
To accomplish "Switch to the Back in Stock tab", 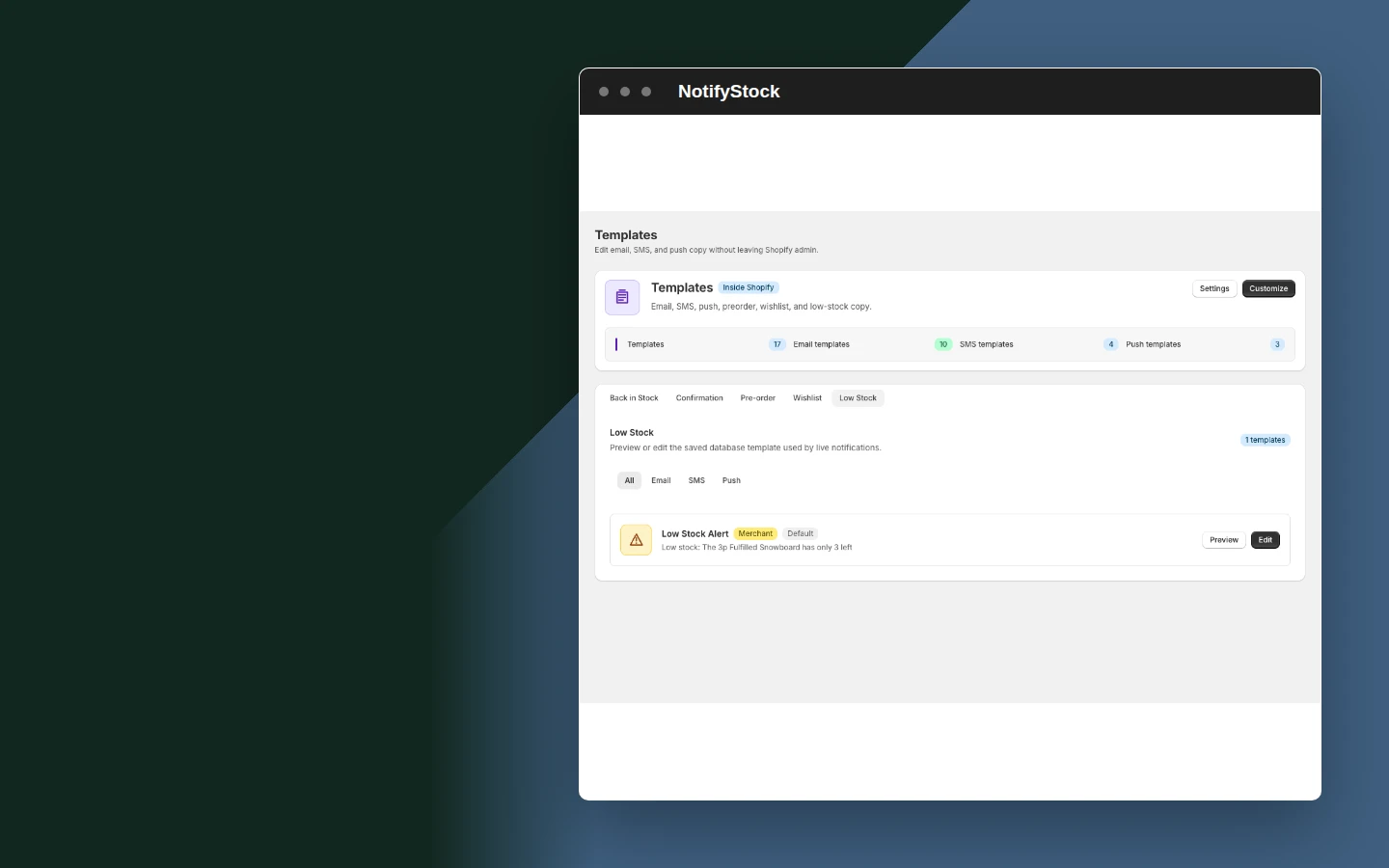I will [634, 398].
